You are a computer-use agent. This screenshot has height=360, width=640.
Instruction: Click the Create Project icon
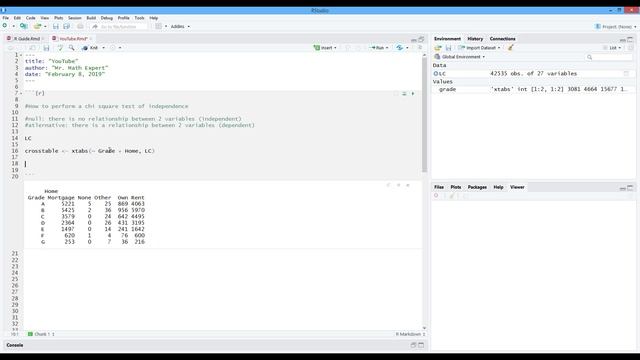tap(24, 26)
